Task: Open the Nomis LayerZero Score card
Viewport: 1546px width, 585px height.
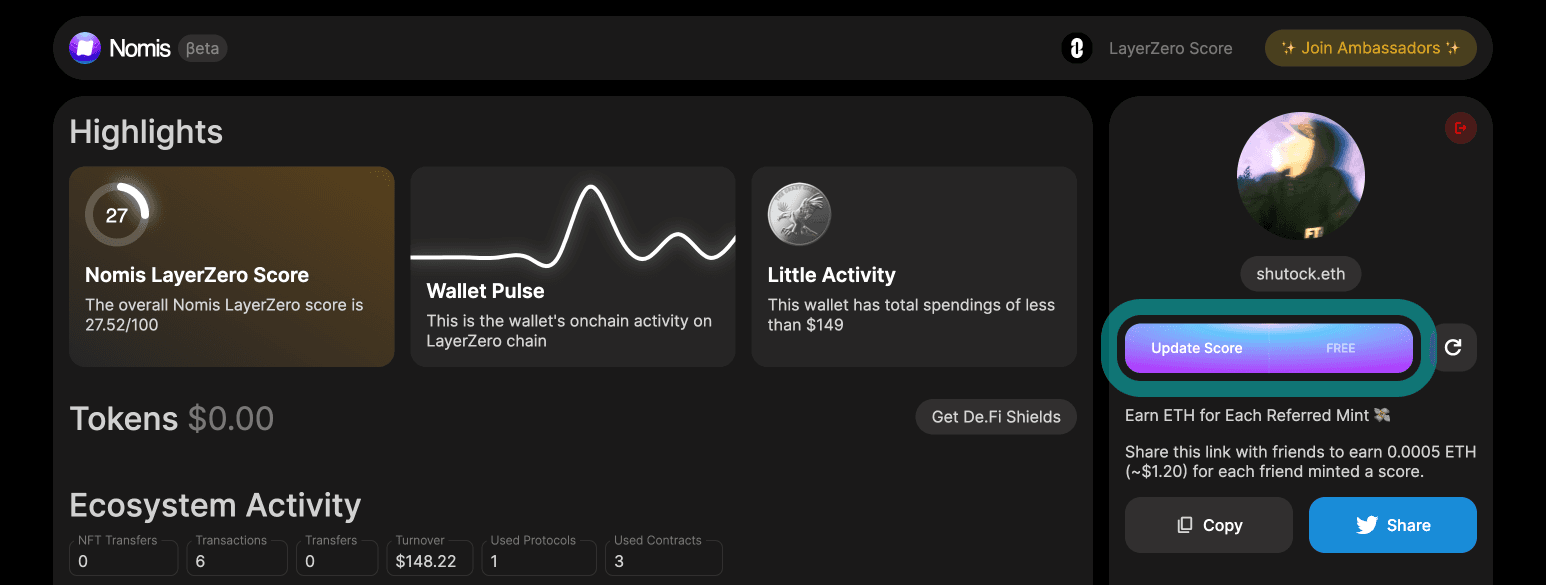Action: pyautogui.click(x=232, y=266)
